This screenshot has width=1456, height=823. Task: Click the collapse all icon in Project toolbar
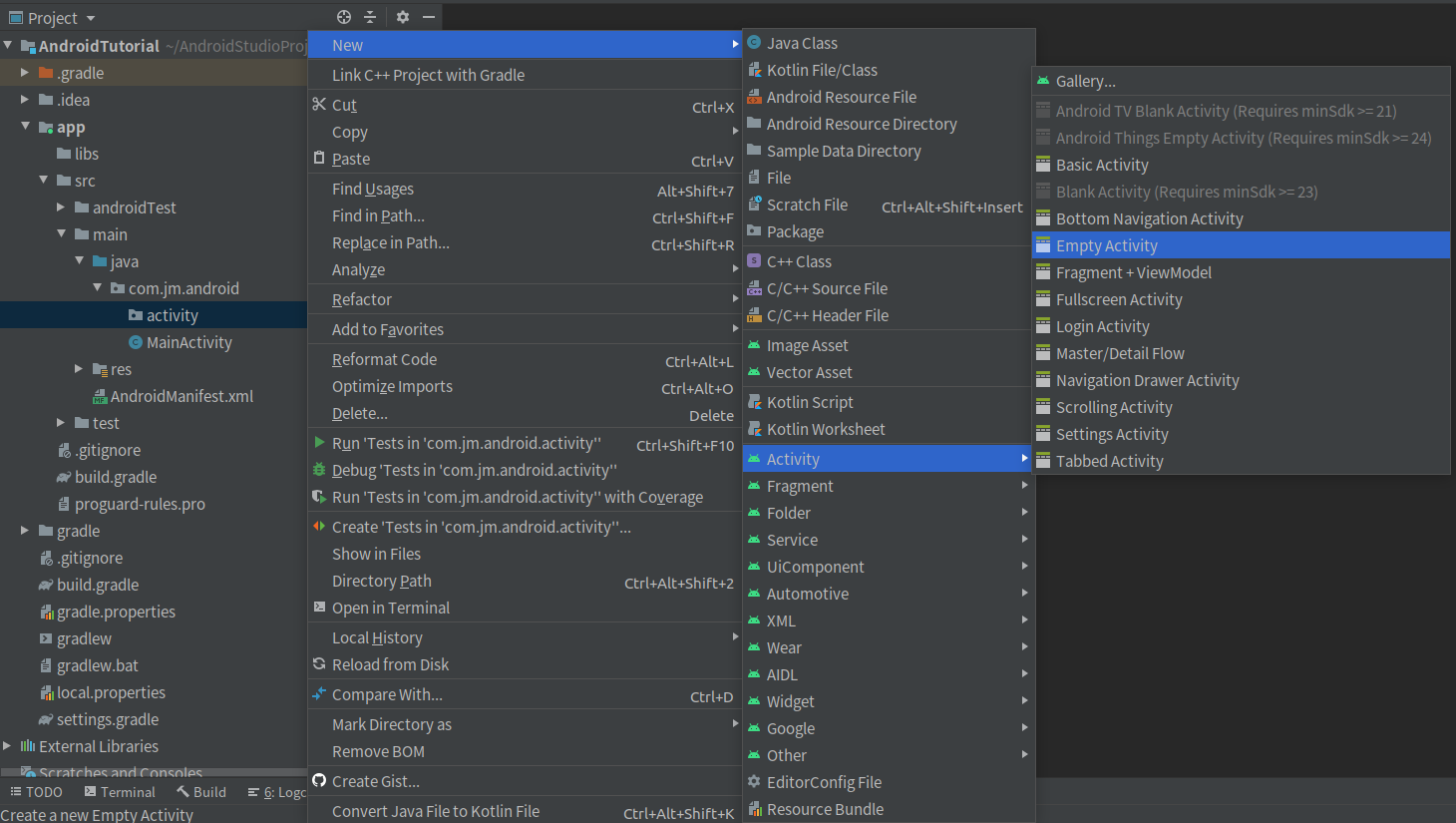pyautogui.click(x=370, y=17)
